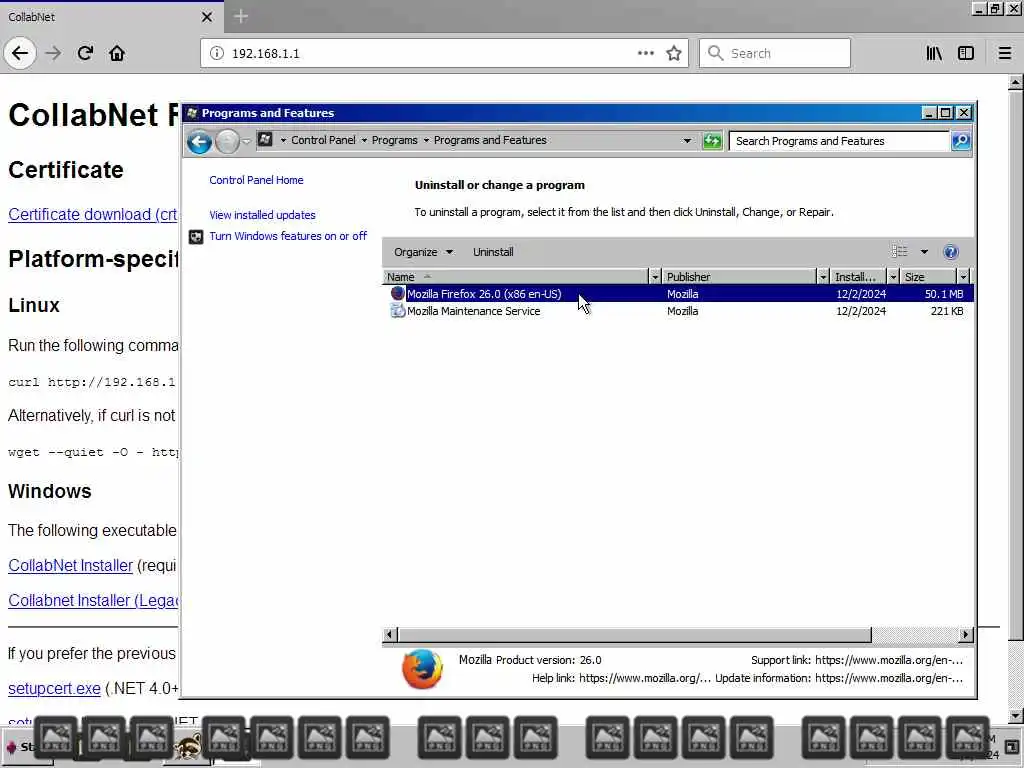Open the address bar history dropdown
Viewport: 1024px width, 768px height.
coord(687,140)
